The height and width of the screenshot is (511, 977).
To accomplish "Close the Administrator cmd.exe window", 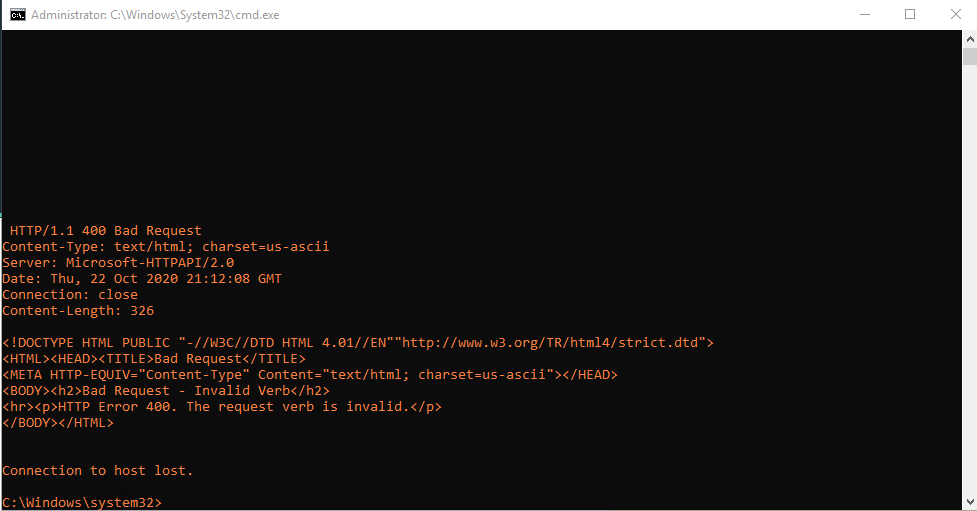I will point(955,14).
